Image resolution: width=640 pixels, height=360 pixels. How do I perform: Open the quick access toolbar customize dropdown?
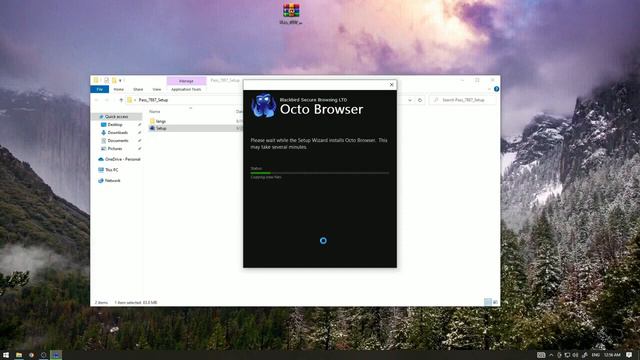pos(120,80)
